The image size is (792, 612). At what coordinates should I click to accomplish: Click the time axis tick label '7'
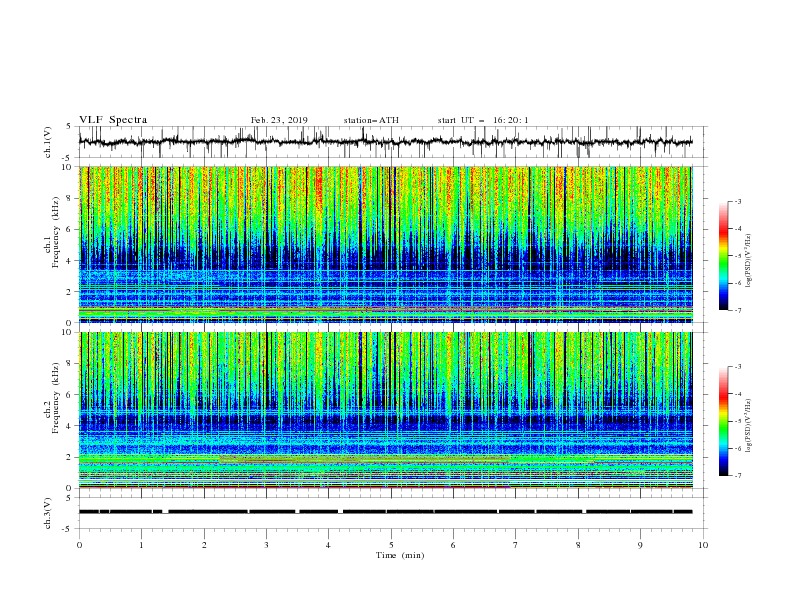point(516,545)
